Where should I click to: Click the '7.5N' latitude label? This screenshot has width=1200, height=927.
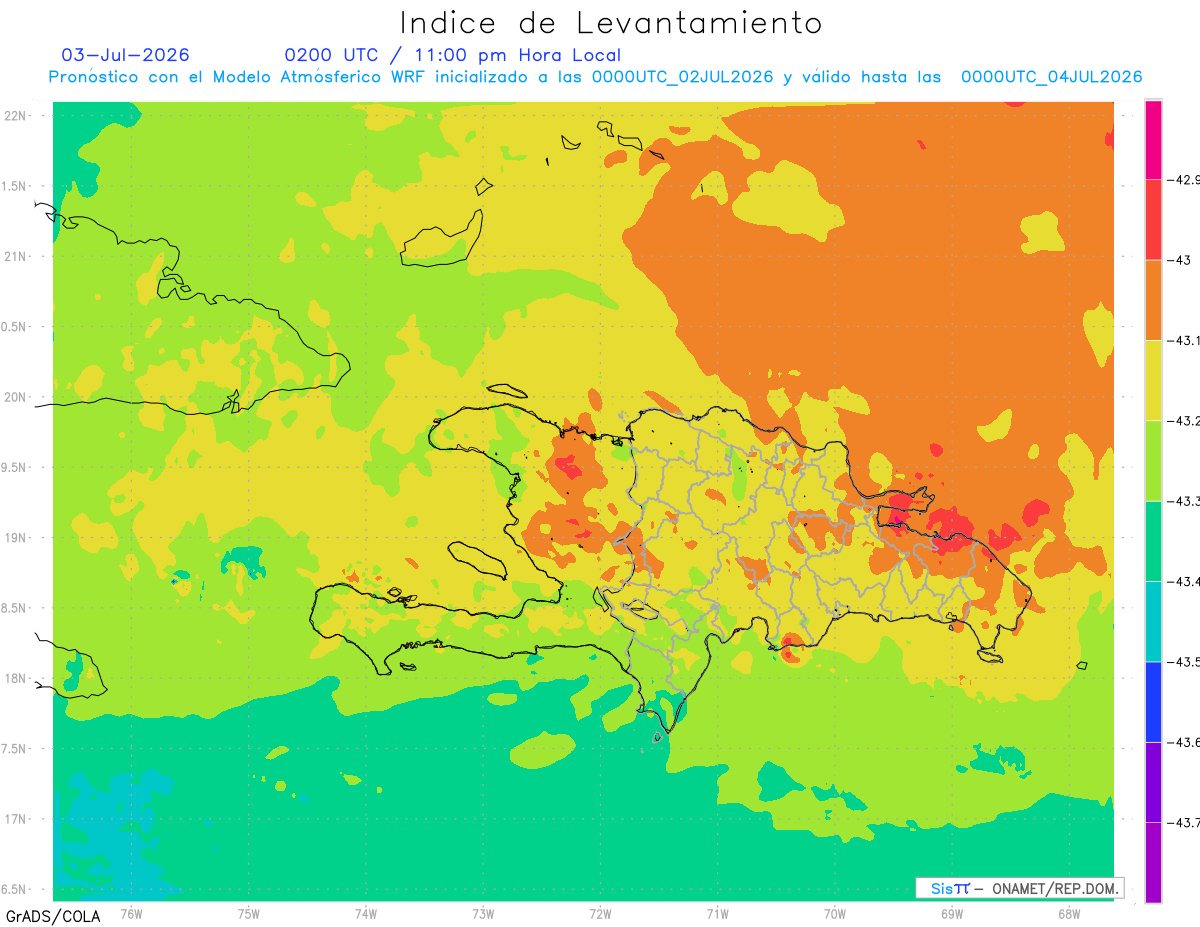click(x=15, y=749)
